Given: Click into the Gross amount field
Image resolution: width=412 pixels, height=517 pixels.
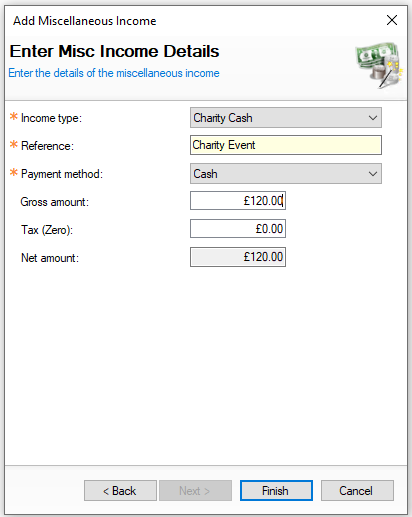Looking at the screenshot, I should tap(238, 201).
